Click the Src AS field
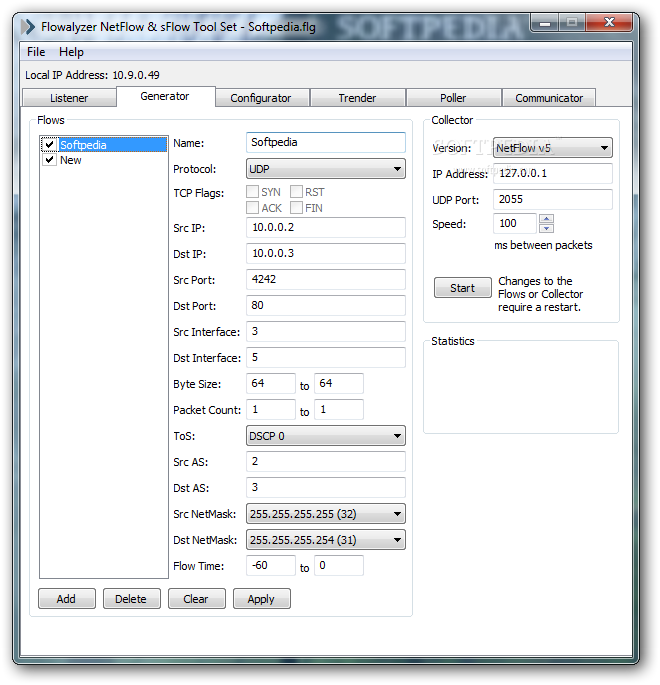This screenshot has width=660, height=685. click(x=326, y=461)
